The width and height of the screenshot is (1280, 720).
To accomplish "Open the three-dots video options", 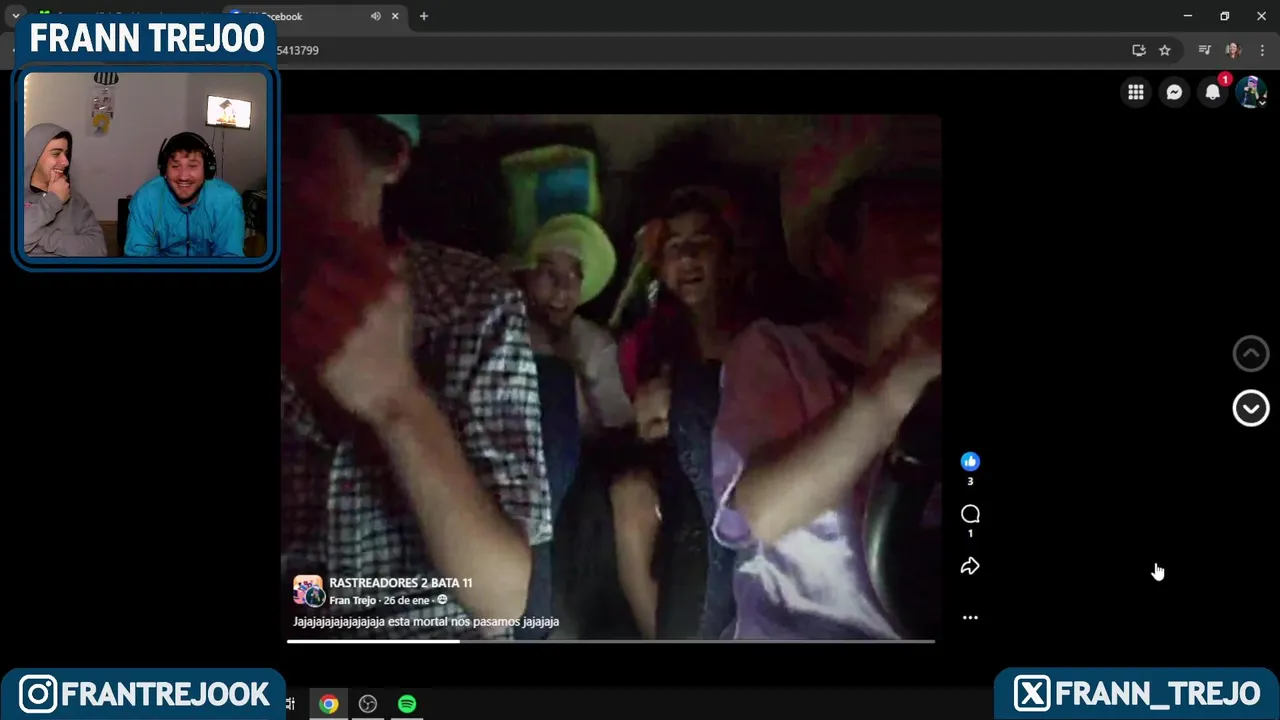I will 970,617.
